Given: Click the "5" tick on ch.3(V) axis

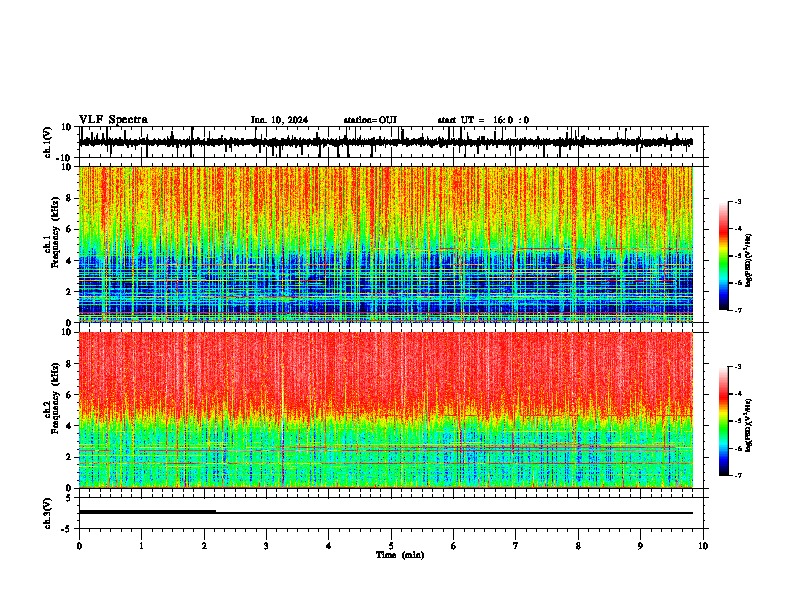Looking at the screenshot, I should [x=69, y=498].
